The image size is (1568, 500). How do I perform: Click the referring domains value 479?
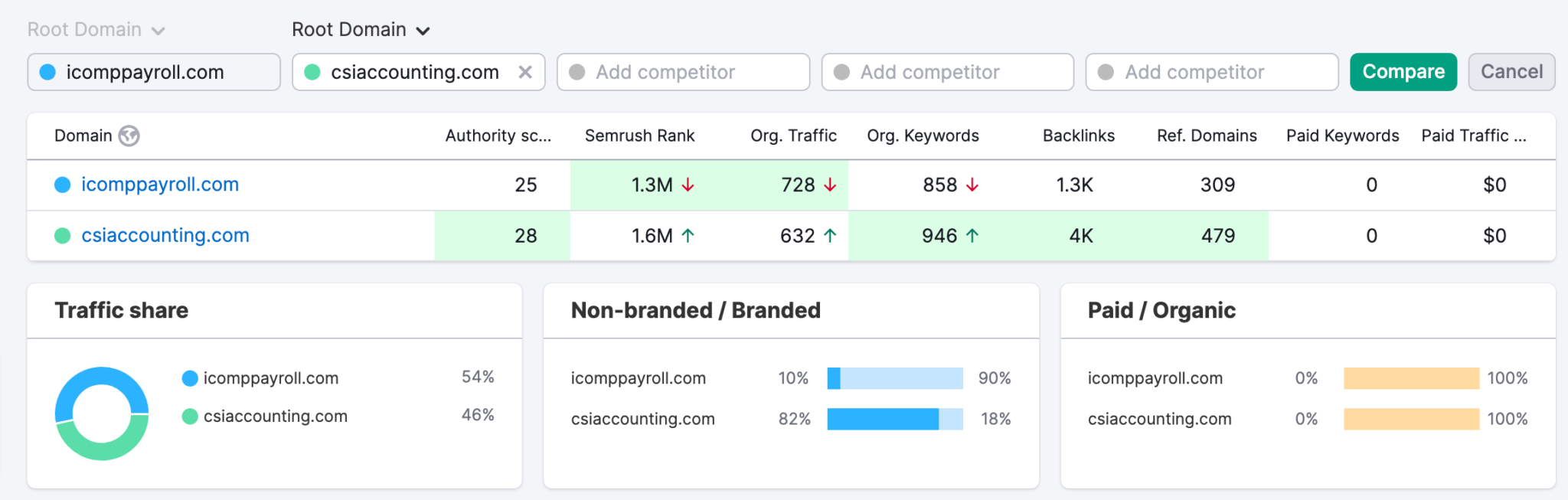pyautogui.click(x=1218, y=236)
